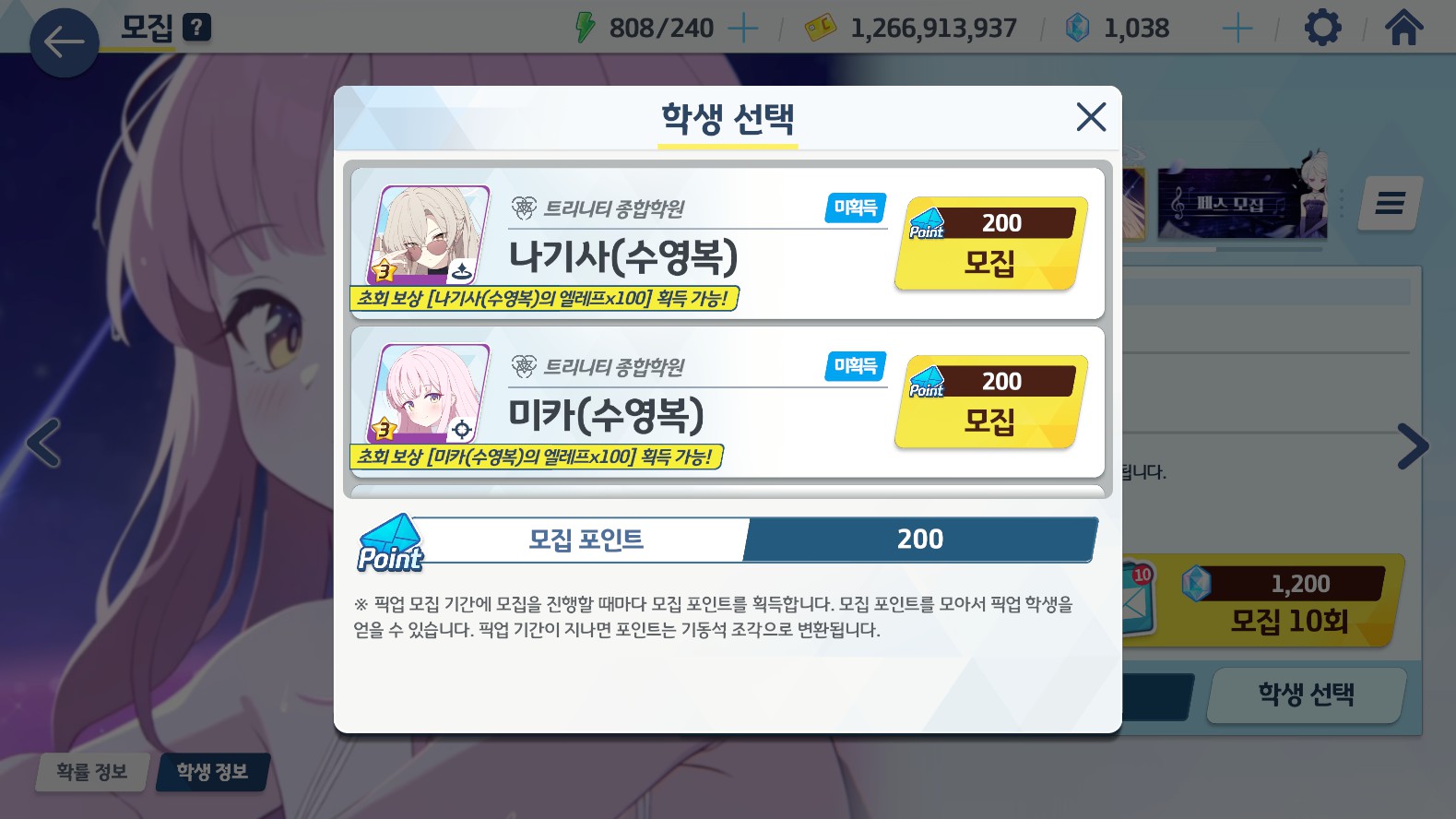This screenshot has width=1456, height=819.
Task: Go back with the arrow button
Action: tap(64, 42)
